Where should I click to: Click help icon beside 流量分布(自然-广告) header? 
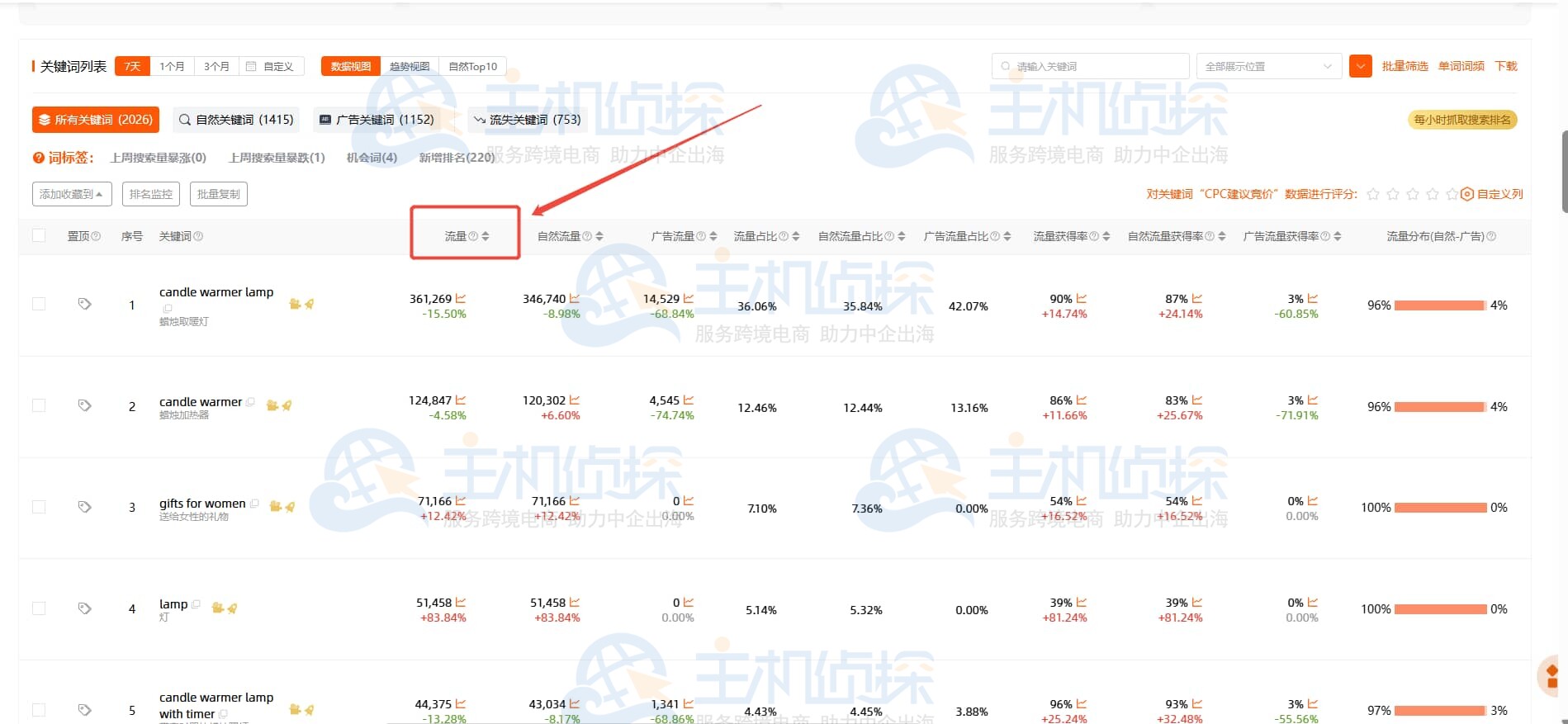click(1490, 236)
